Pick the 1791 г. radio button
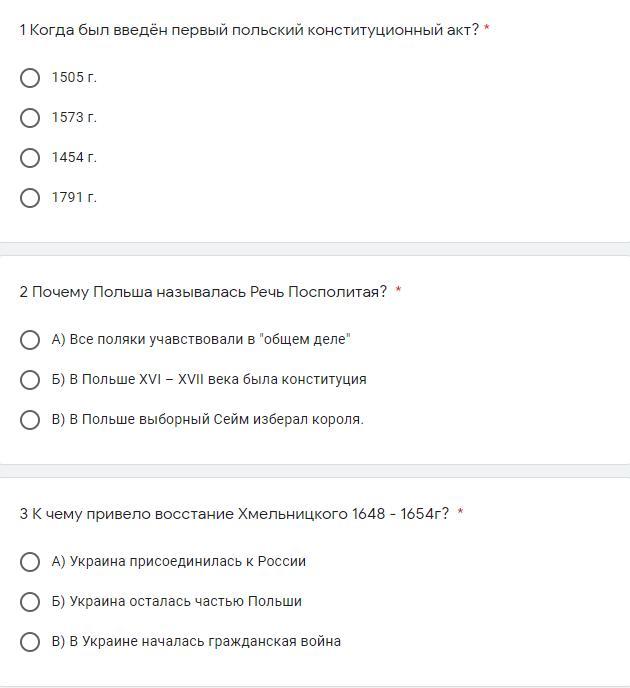 tap(30, 198)
